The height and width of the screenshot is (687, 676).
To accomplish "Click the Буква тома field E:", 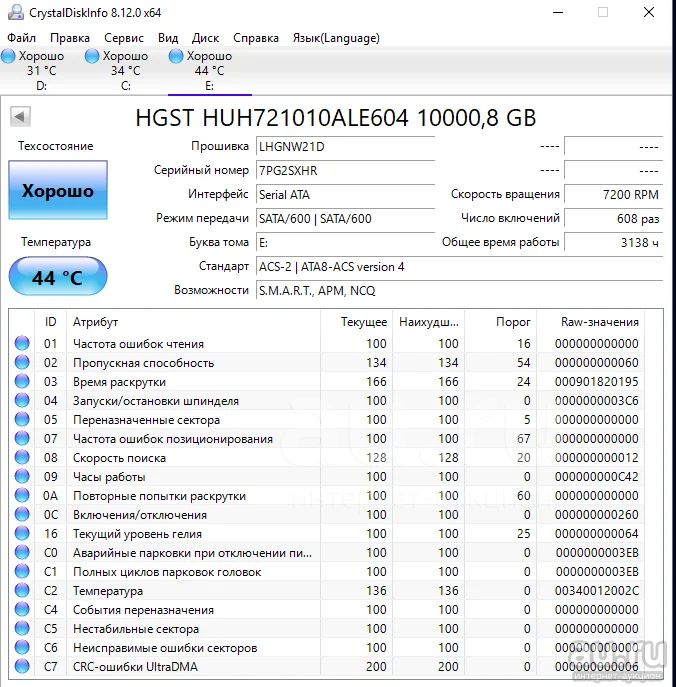I will (345, 243).
